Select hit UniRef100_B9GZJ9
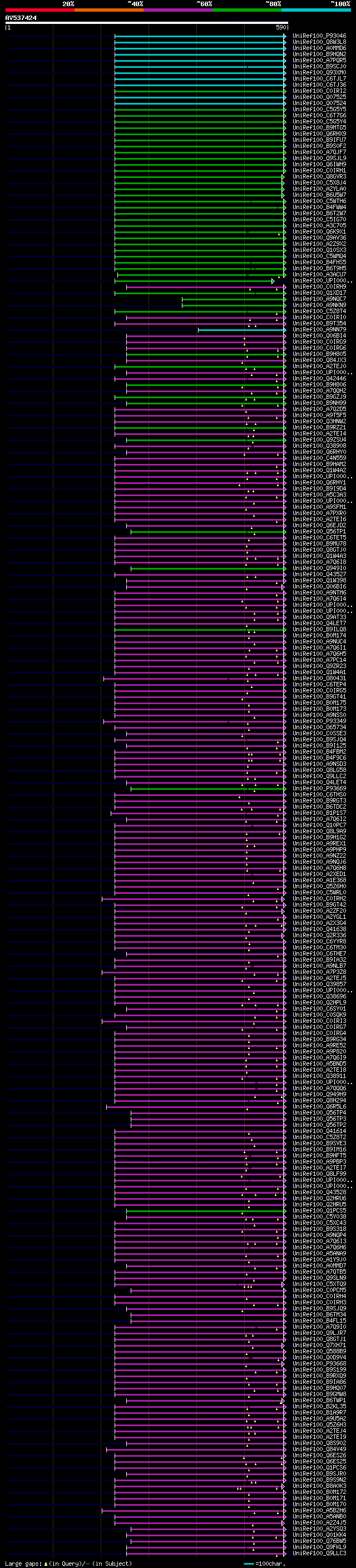 click(x=319, y=397)
